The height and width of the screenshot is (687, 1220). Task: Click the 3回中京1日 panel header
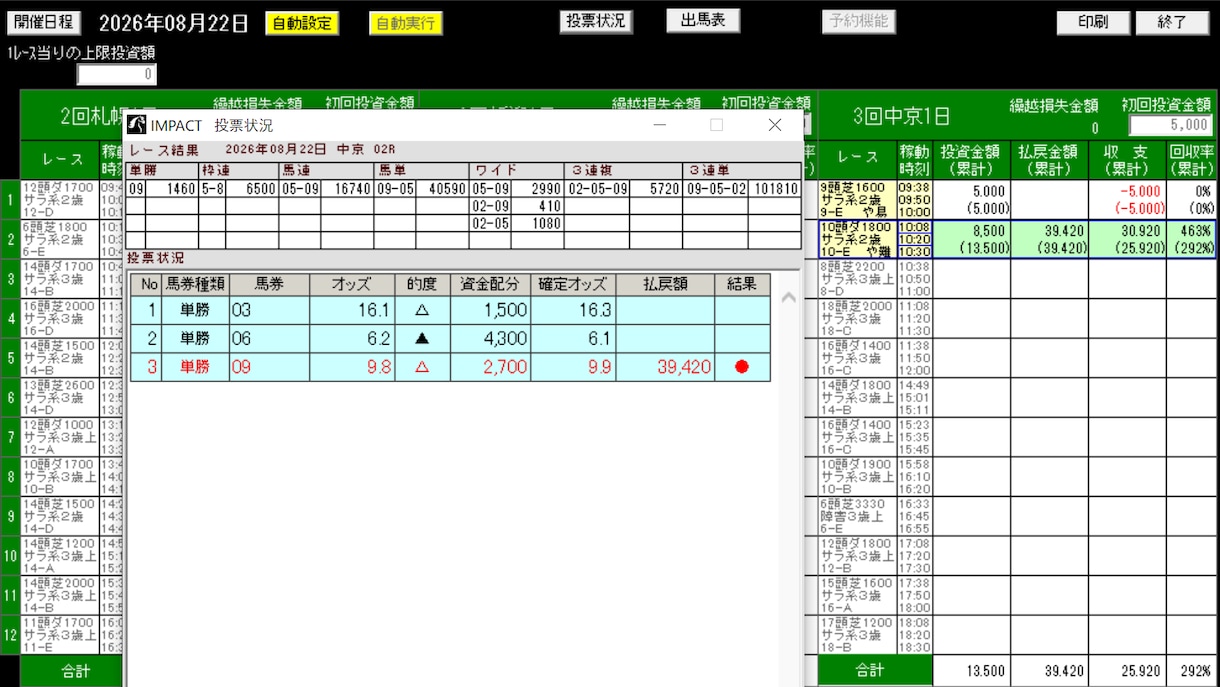click(x=900, y=116)
